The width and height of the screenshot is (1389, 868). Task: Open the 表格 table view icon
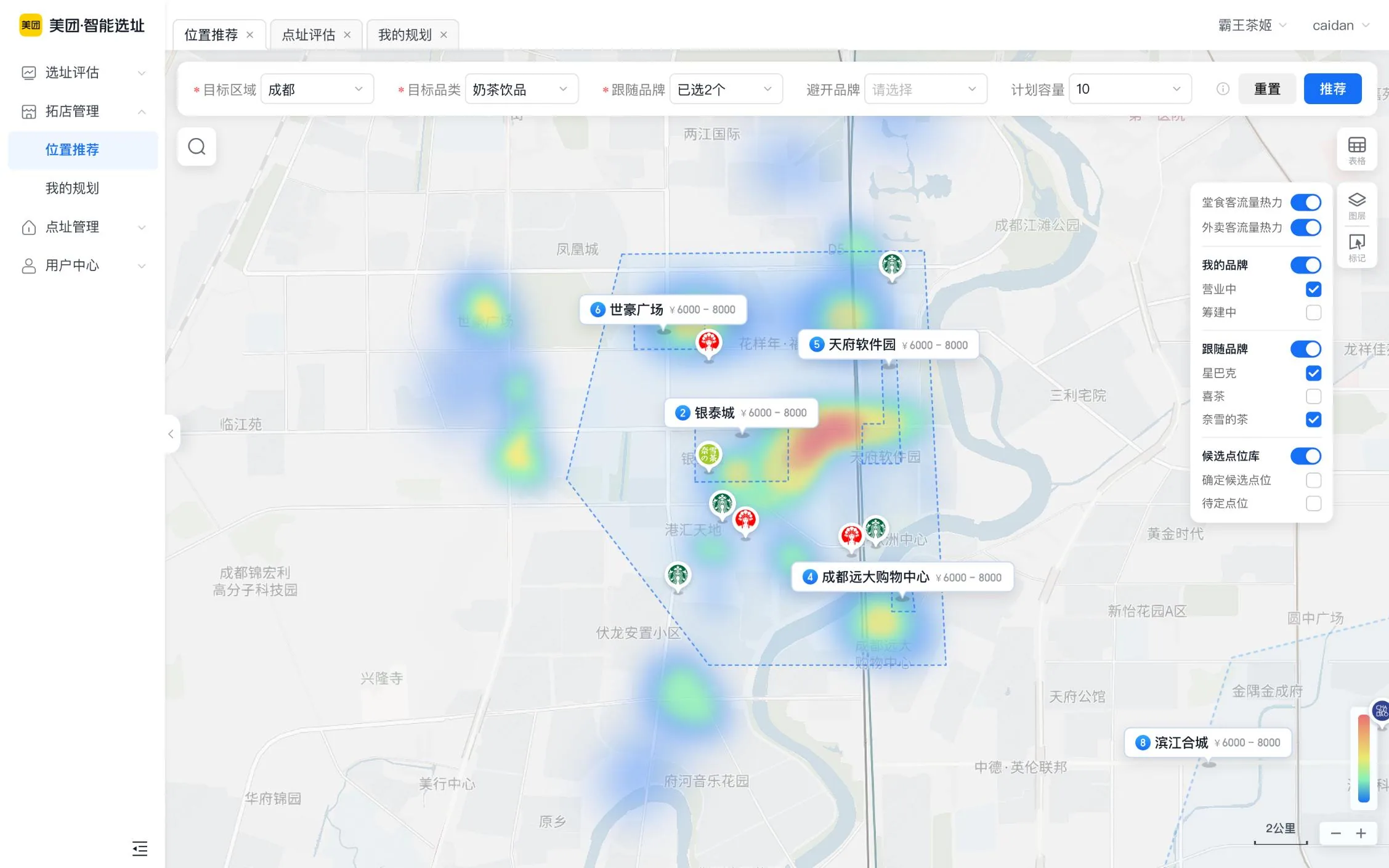point(1357,150)
